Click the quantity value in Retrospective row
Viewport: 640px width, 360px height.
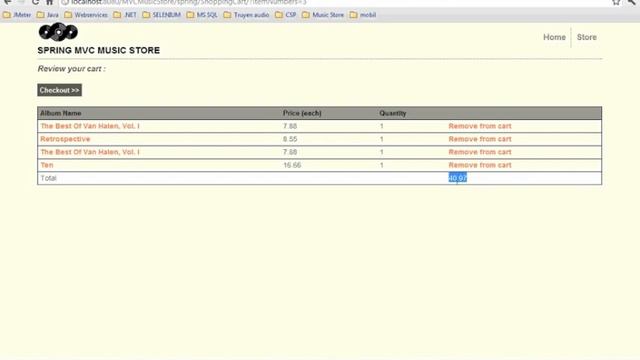point(382,139)
